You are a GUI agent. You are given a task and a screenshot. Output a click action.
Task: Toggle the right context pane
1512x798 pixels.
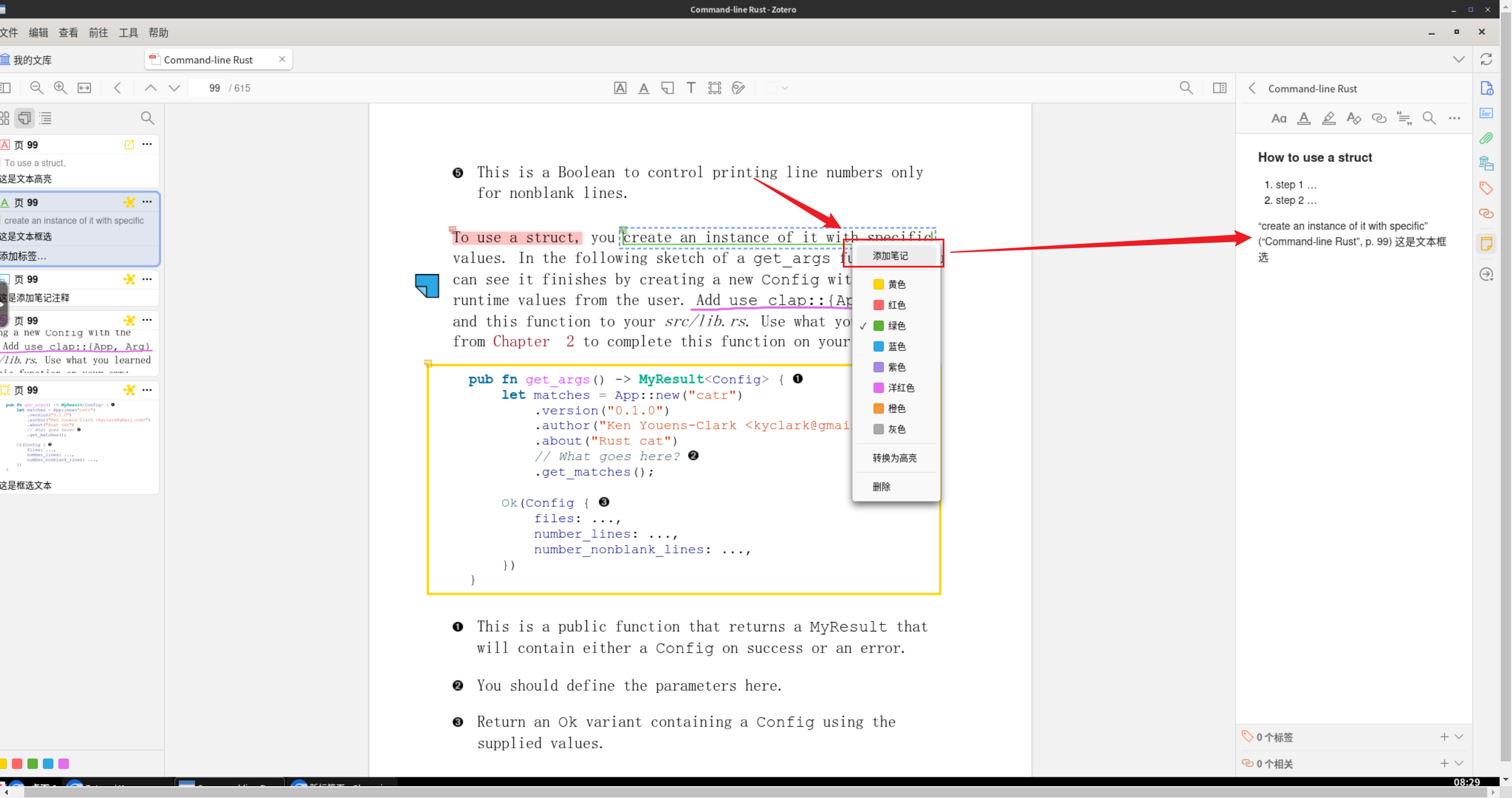(1220, 88)
